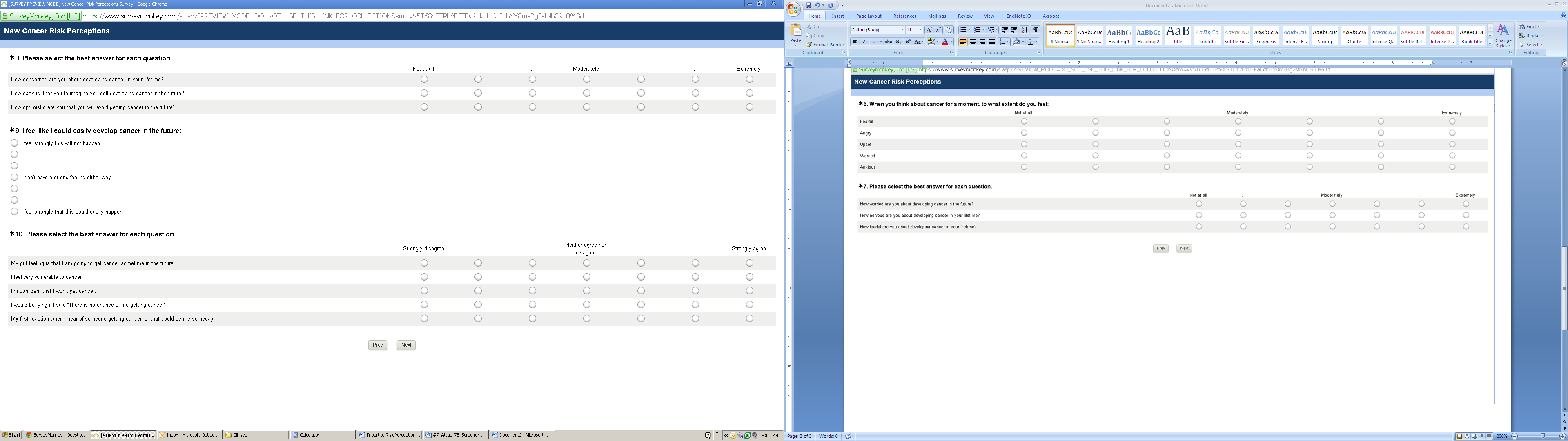Click the Save icon in Quick Access toolbar
This screenshot has width=1568, height=441.
click(x=809, y=5)
